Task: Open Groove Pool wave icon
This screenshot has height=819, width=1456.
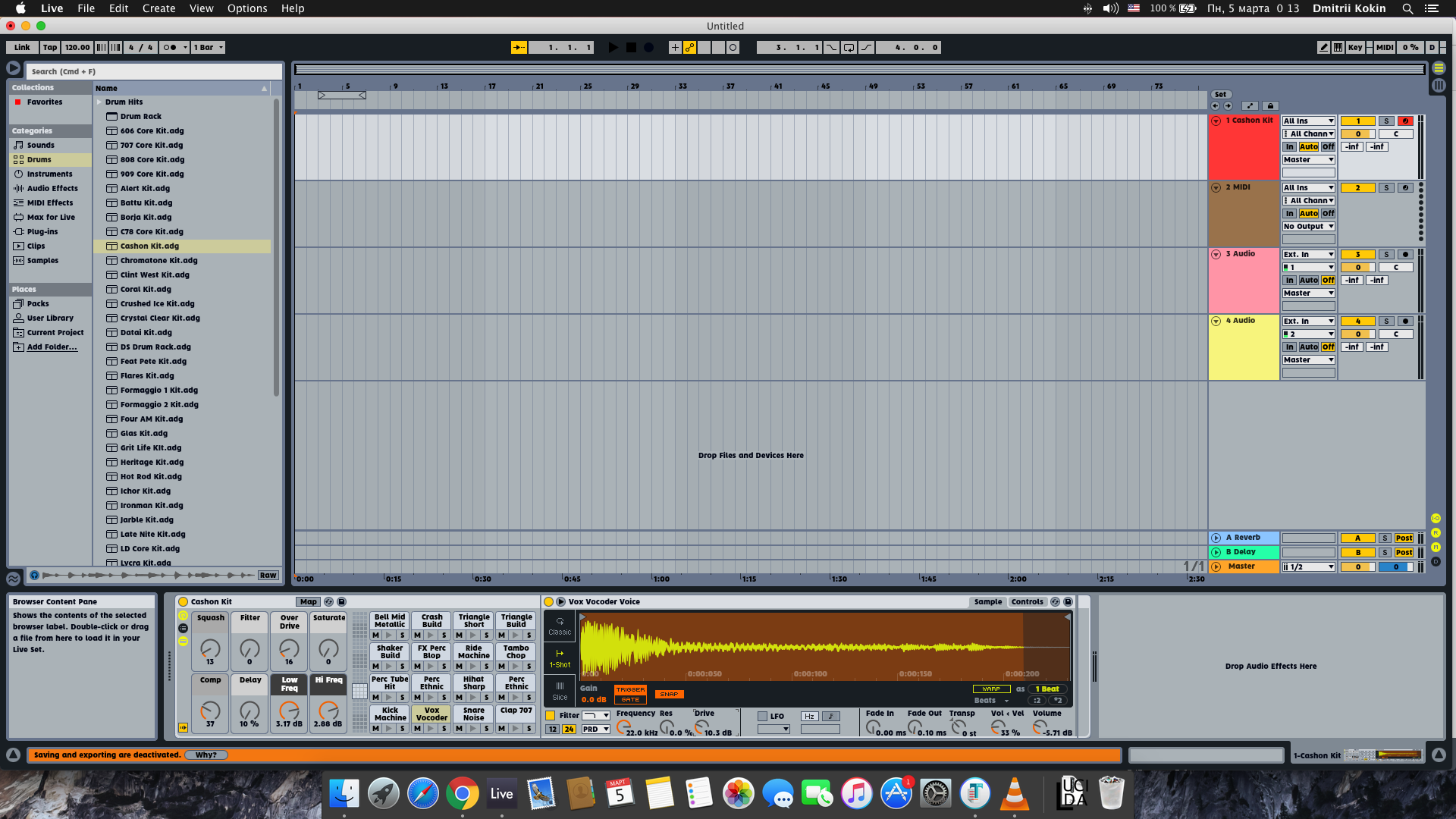Action: coord(13,579)
